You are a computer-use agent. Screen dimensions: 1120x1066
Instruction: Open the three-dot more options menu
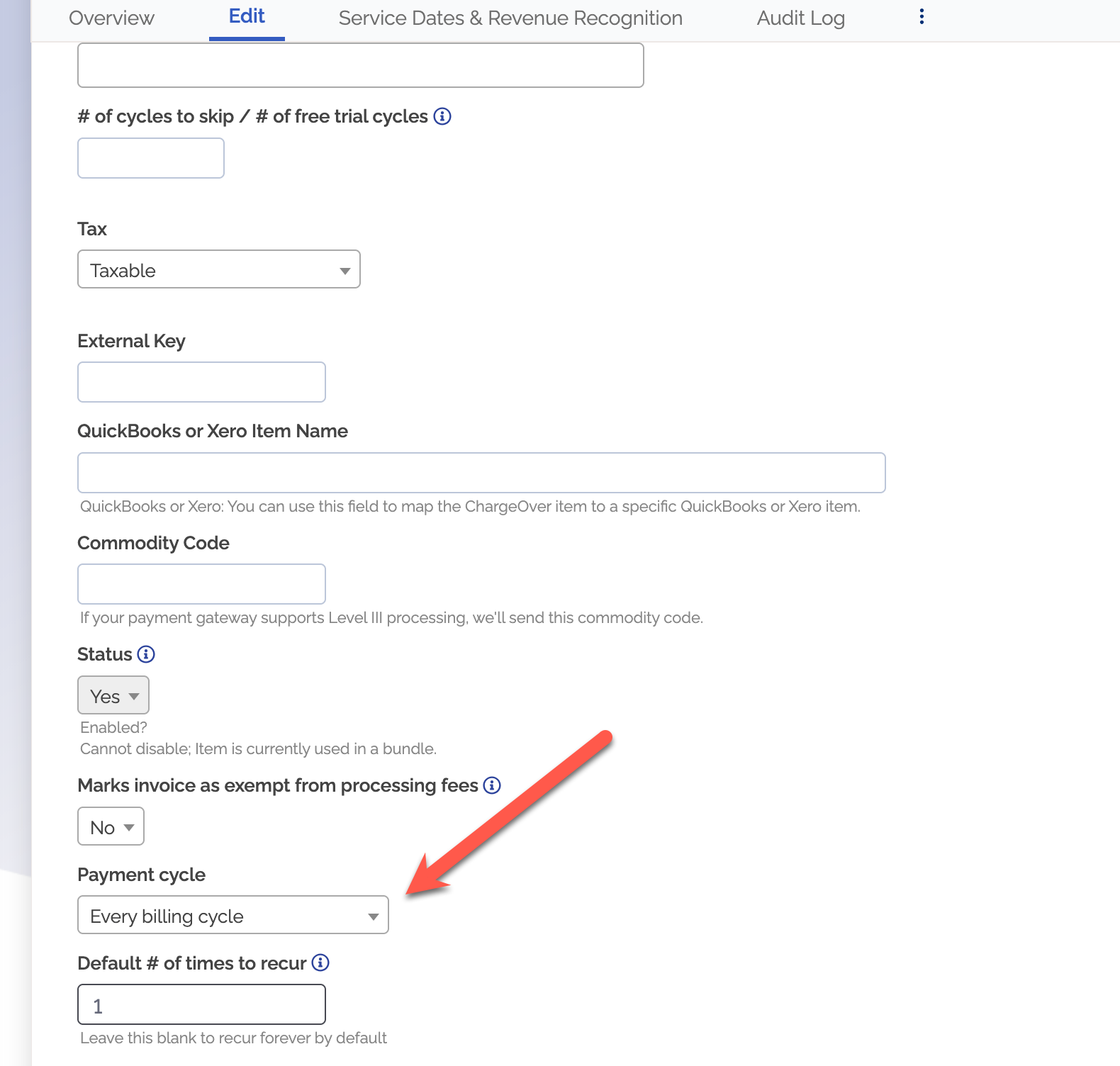pos(921,17)
